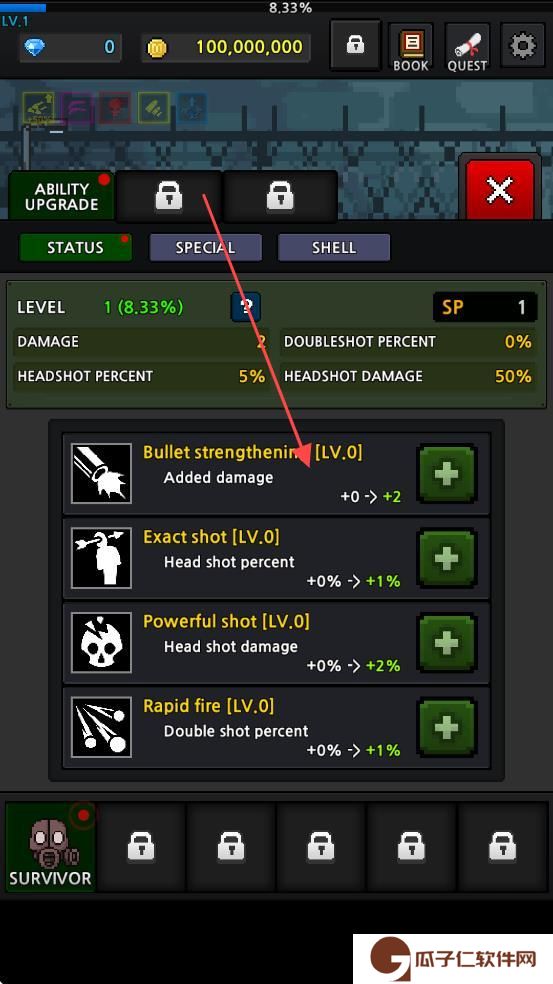Click the Exact shot skill icon
553x984 pixels.
101,558
